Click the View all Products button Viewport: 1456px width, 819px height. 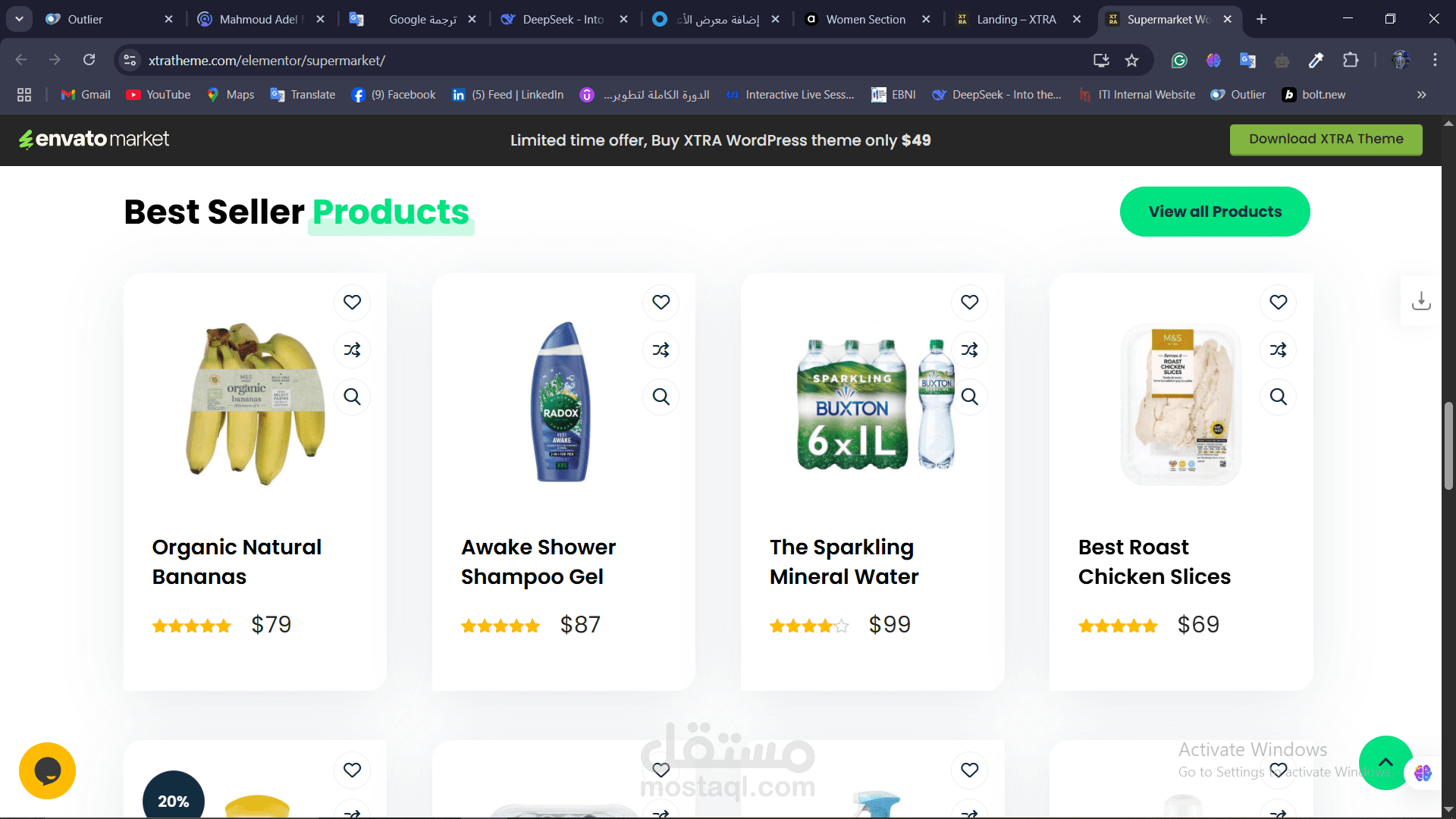point(1215,212)
